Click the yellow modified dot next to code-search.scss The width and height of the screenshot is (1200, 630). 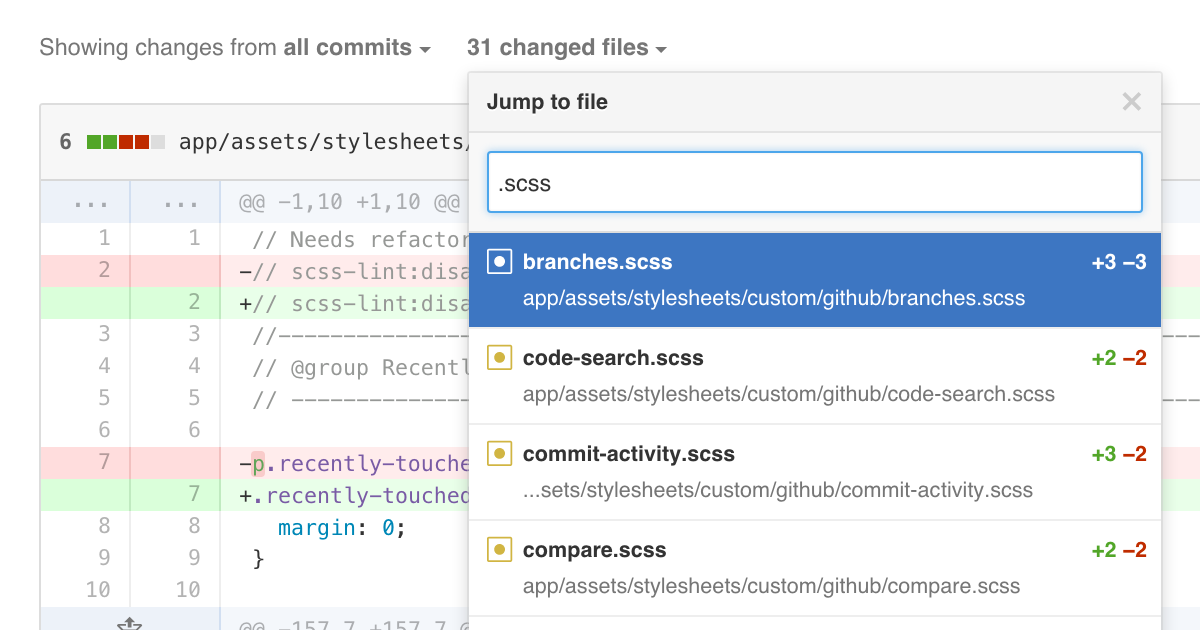(x=499, y=357)
